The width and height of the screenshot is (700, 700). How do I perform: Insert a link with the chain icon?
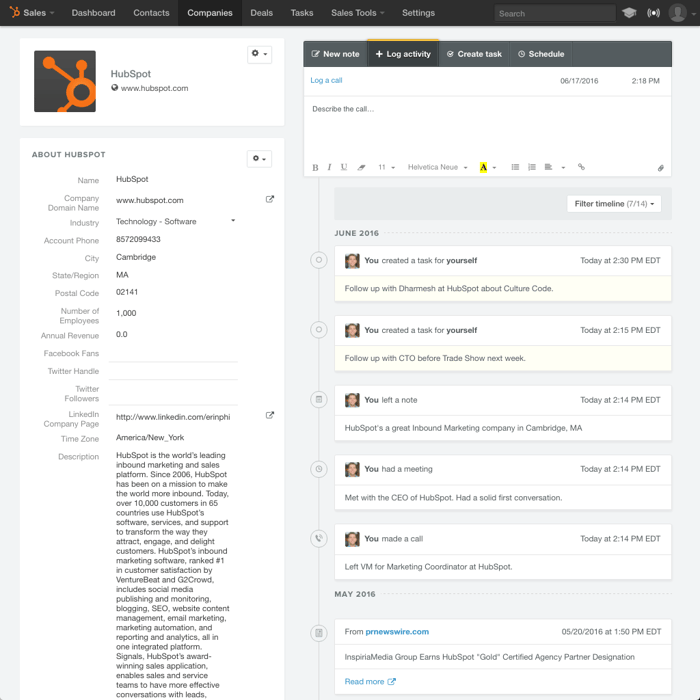click(581, 167)
